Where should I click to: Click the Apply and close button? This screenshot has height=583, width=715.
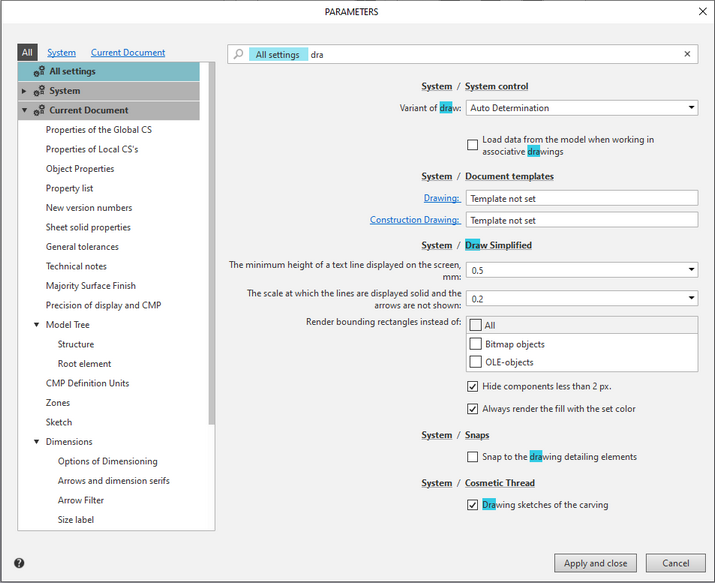click(596, 563)
